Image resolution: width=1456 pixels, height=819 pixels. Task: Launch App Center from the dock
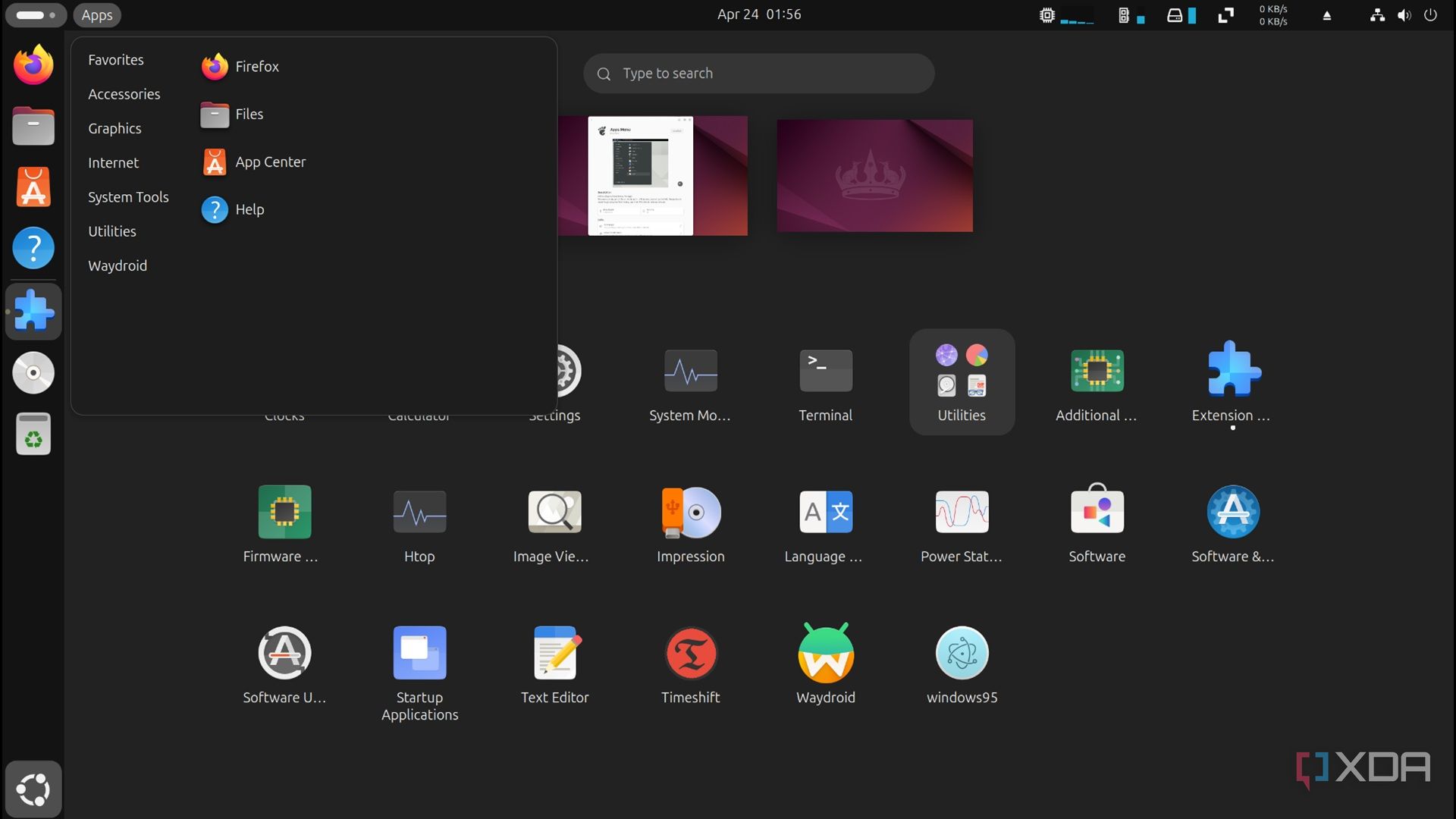(33, 187)
